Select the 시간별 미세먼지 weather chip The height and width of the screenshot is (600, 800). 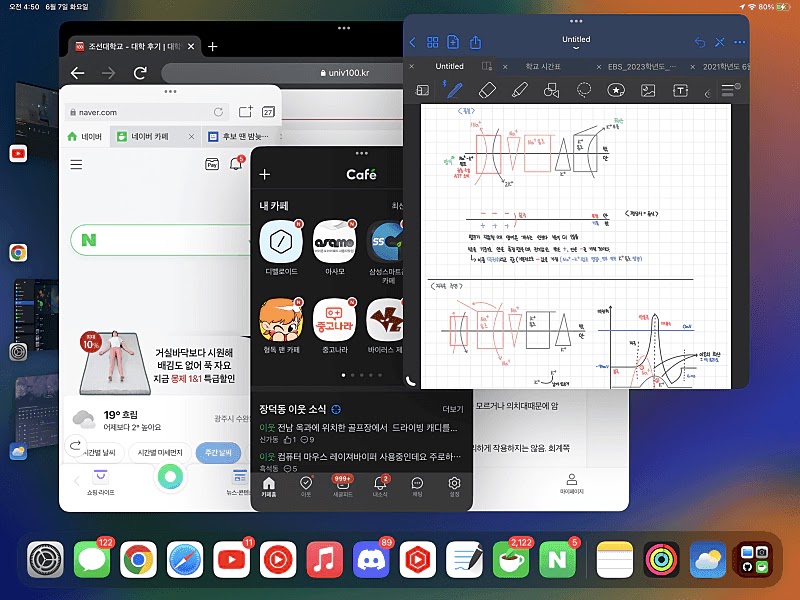click(x=160, y=453)
